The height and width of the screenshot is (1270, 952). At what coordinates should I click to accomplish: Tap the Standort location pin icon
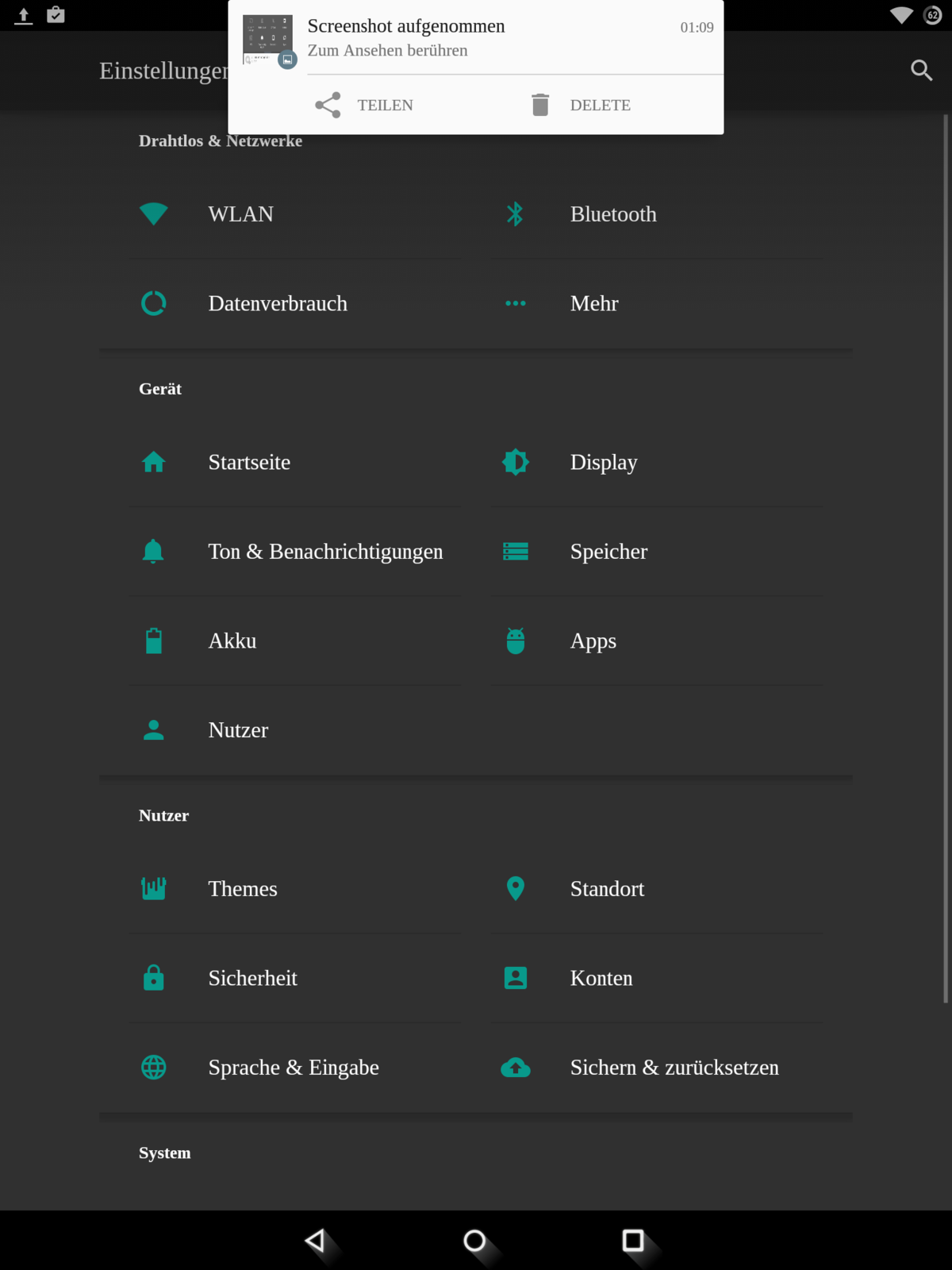tap(515, 888)
